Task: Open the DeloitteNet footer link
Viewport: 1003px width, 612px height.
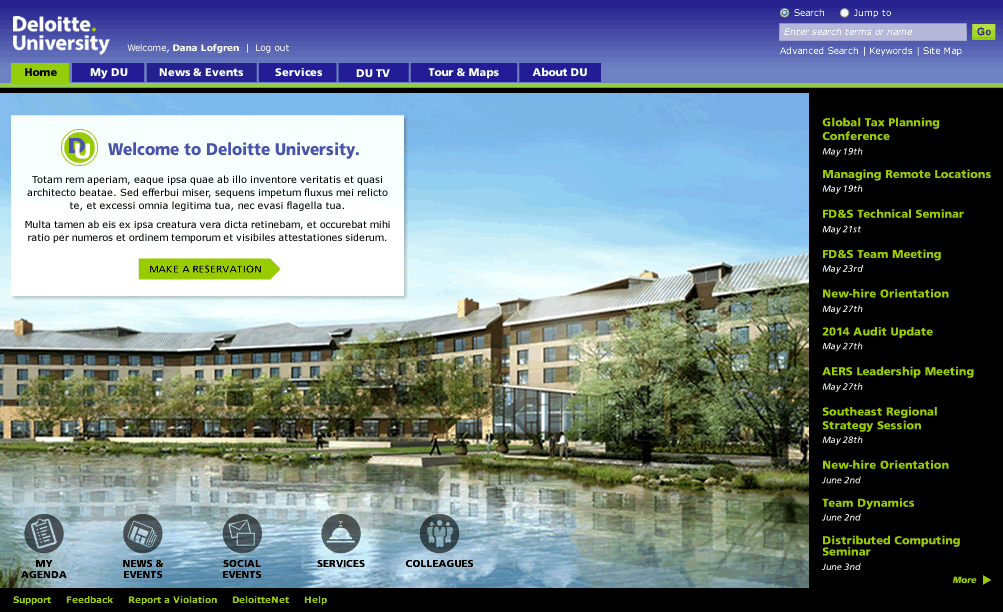Action: (x=260, y=600)
